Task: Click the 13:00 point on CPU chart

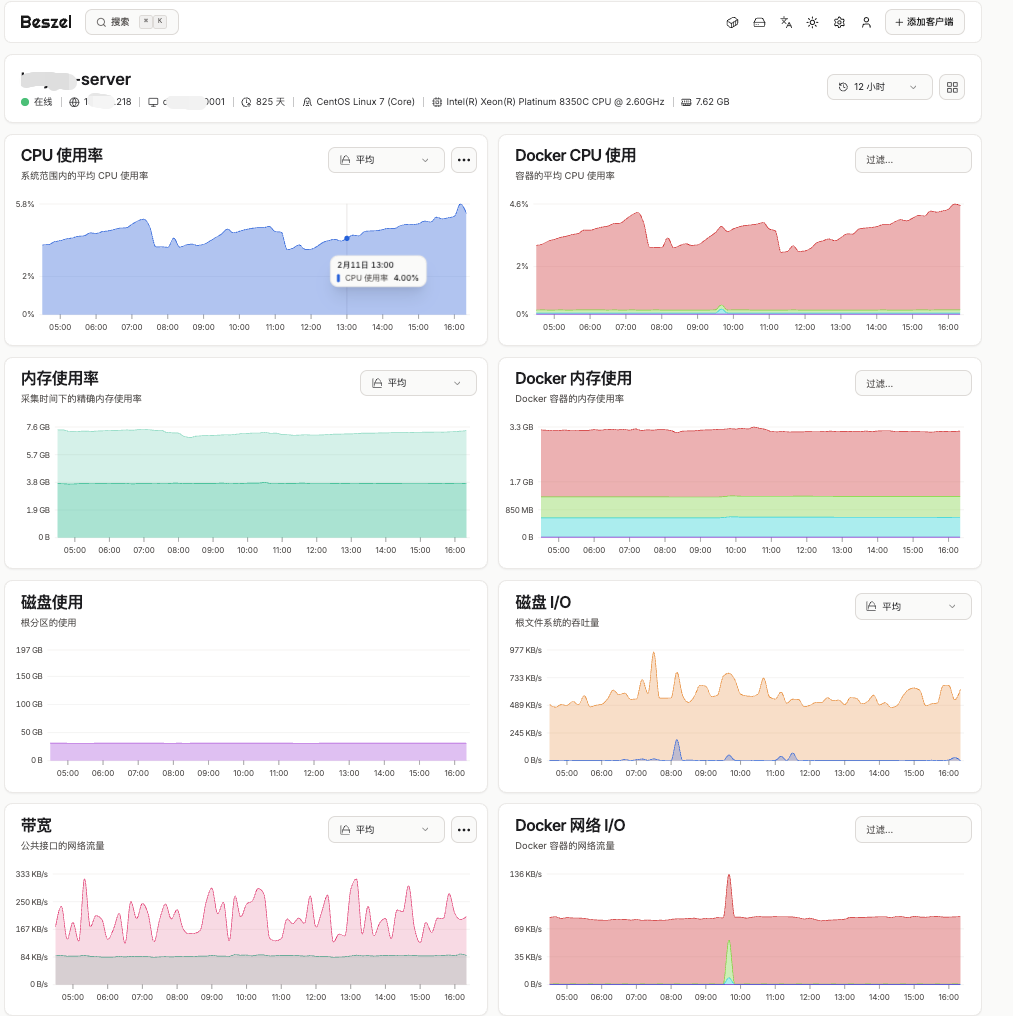Action: tap(347, 238)
